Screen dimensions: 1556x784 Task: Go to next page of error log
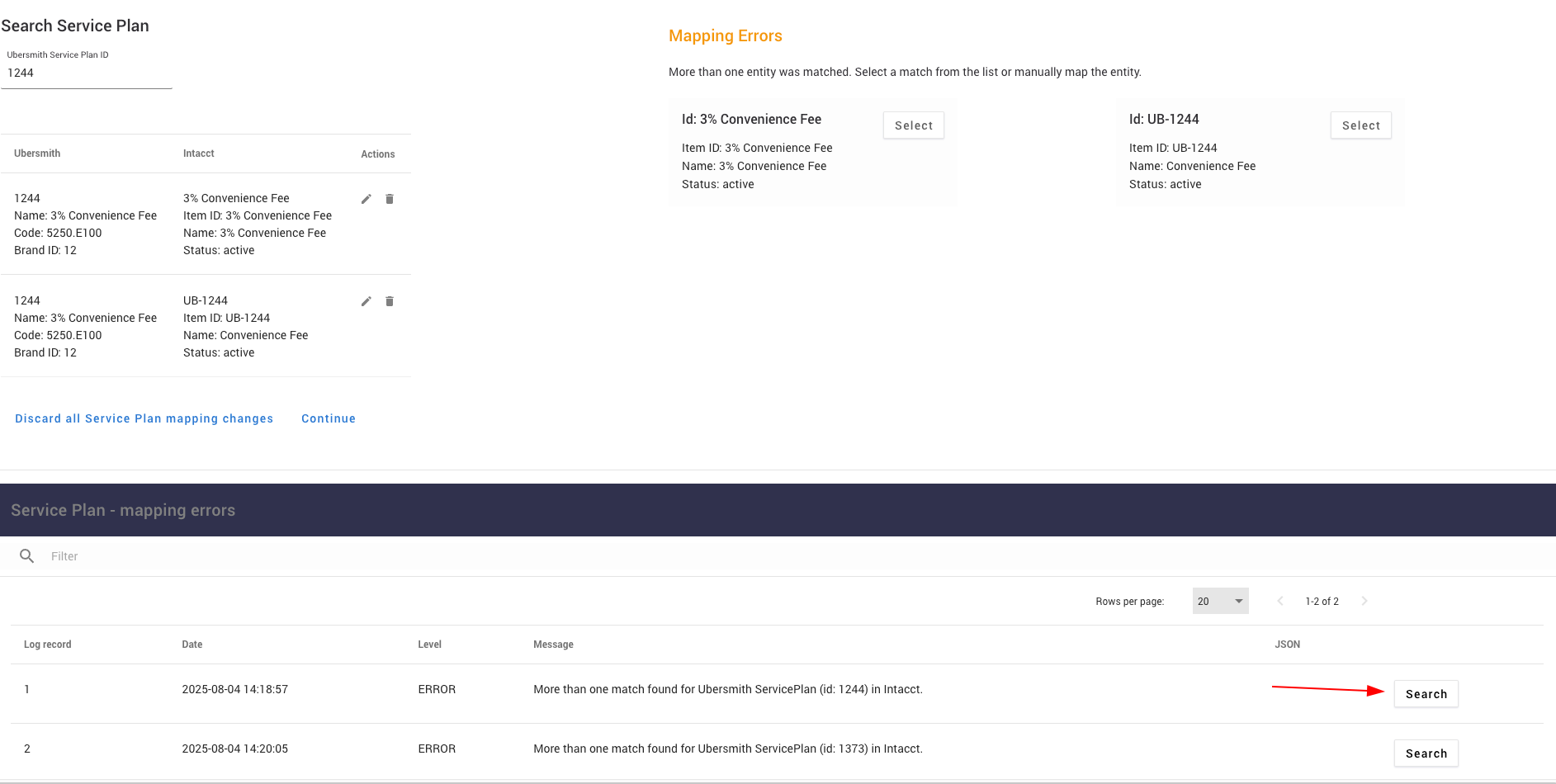tap(1364, 601)
